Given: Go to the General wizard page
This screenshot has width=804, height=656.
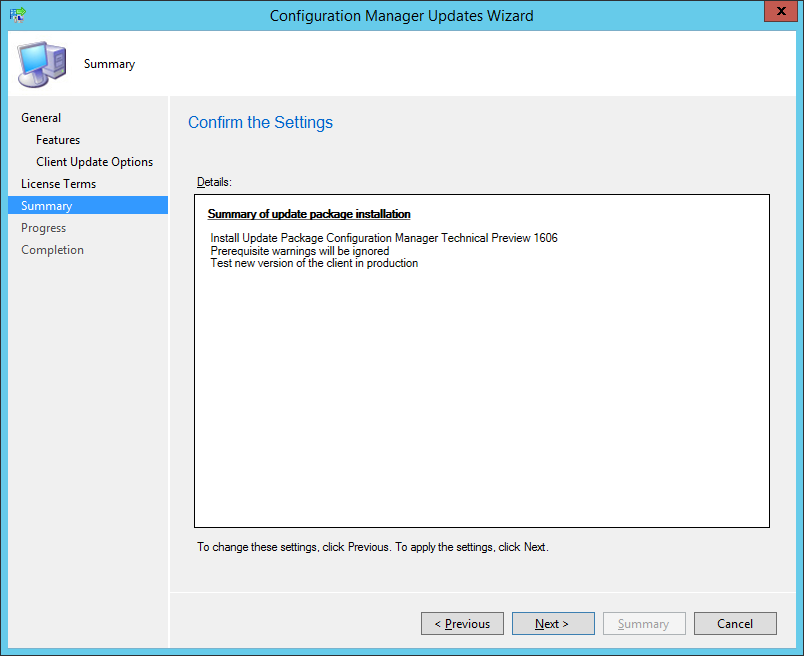Looking at the screenshot, I should coord(41,118).
